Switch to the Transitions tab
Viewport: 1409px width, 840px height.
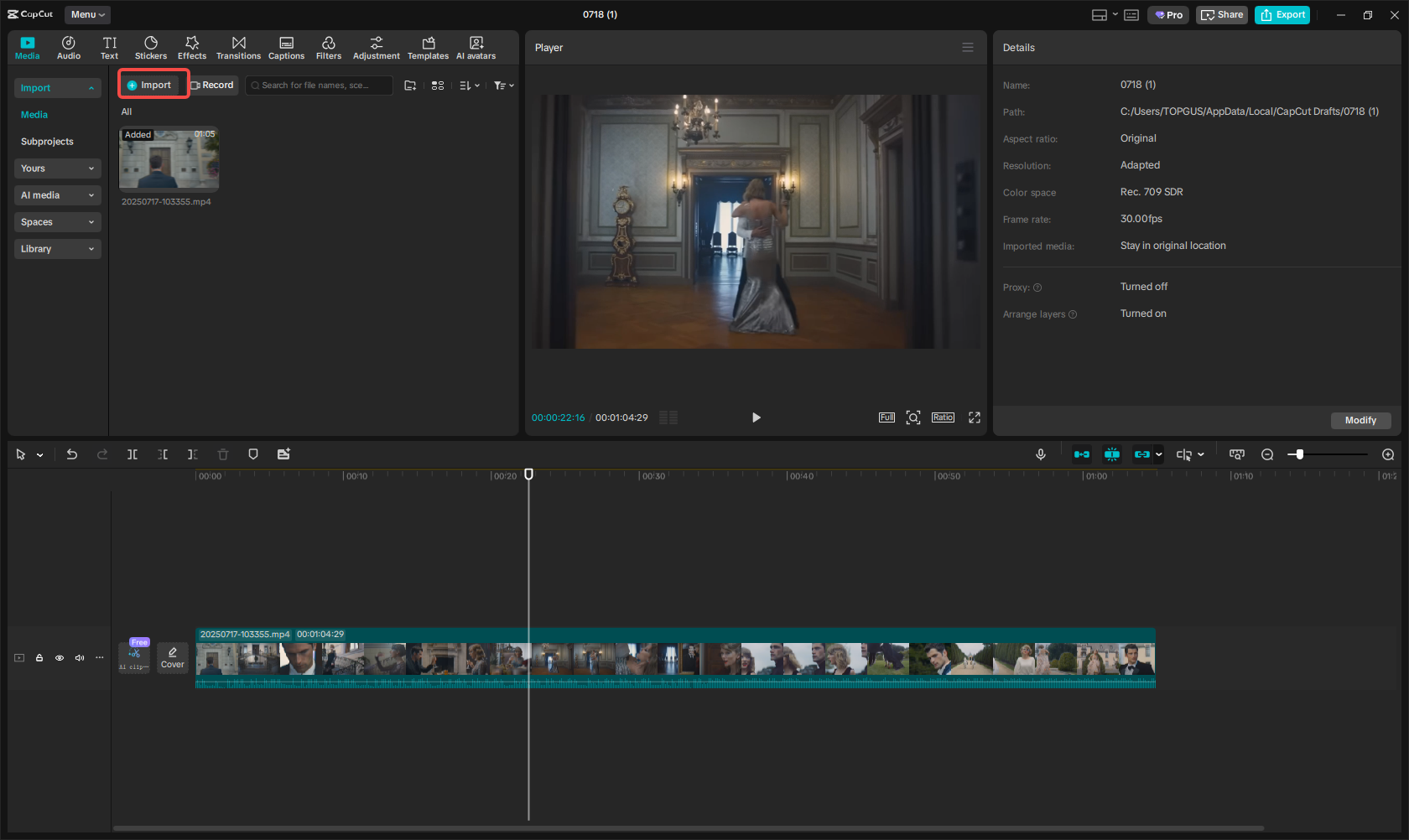(238, 48)
